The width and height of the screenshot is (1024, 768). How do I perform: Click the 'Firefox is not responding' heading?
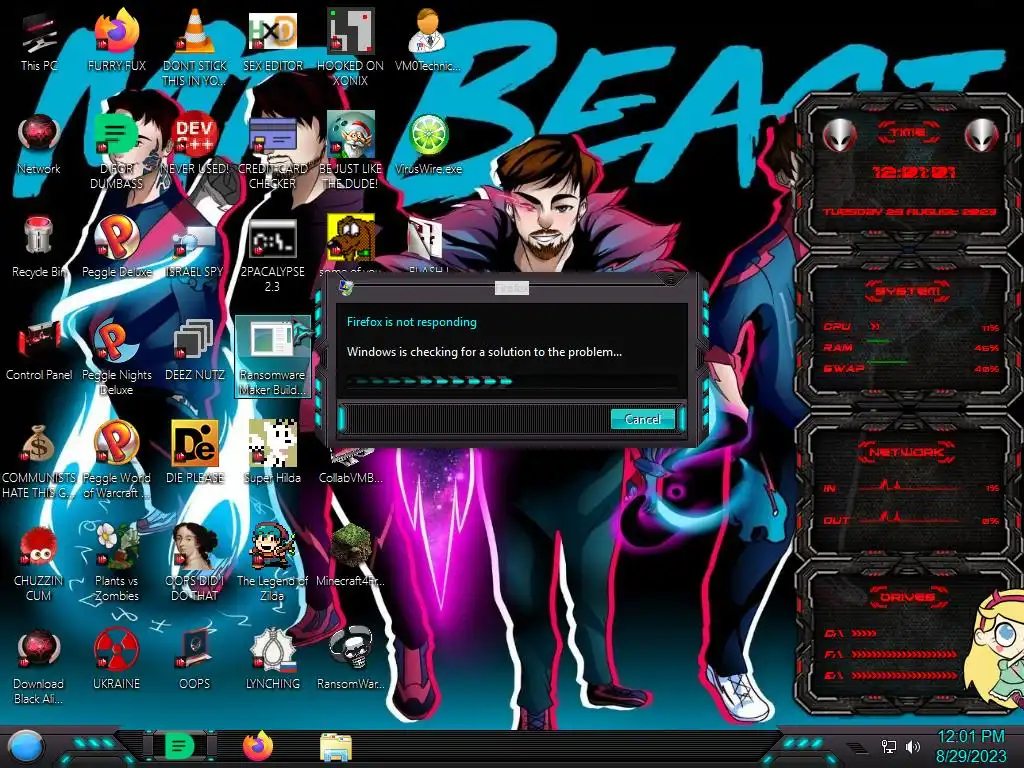coord(411,322)
